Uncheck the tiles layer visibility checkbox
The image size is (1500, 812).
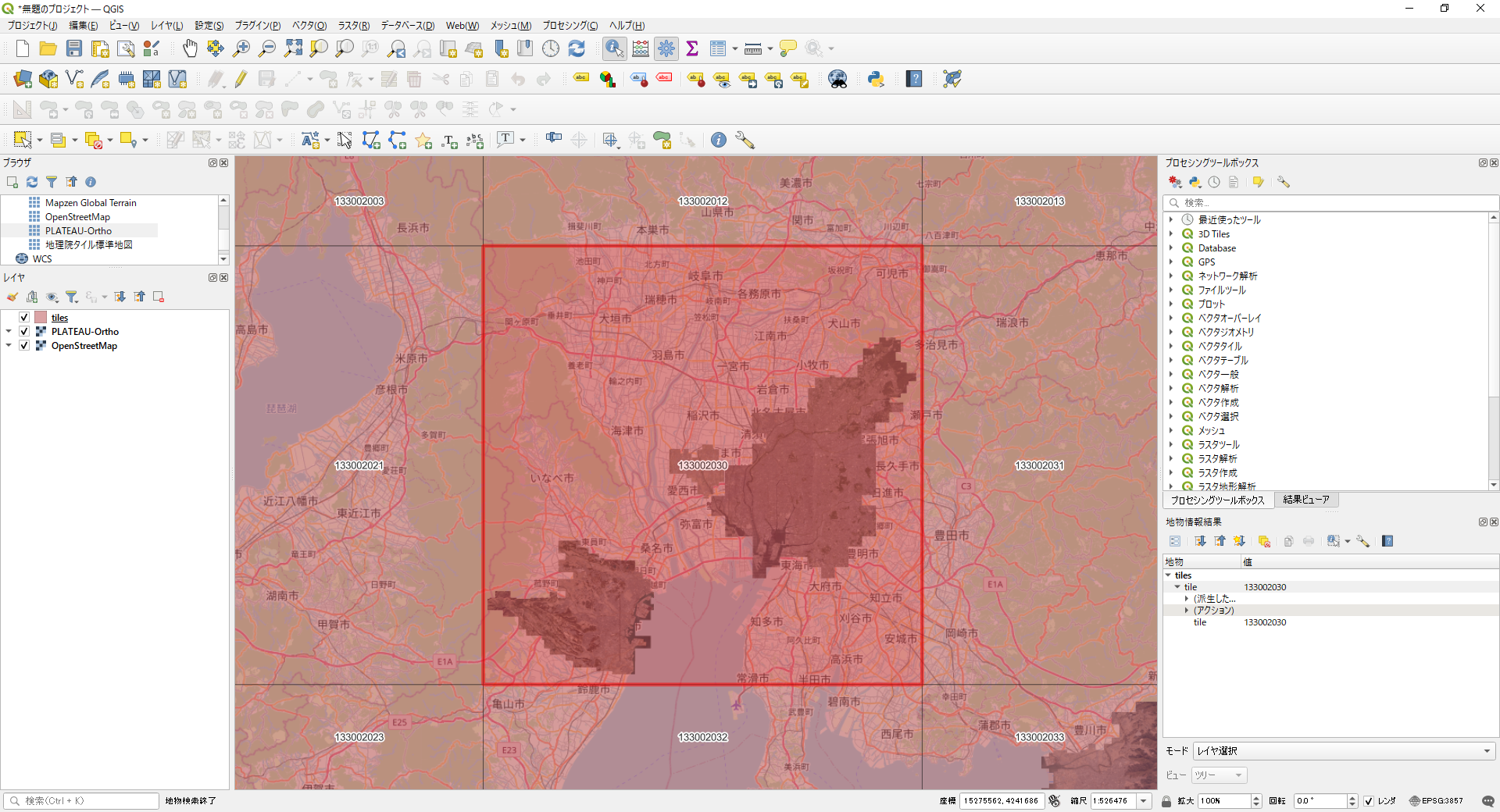24,318
